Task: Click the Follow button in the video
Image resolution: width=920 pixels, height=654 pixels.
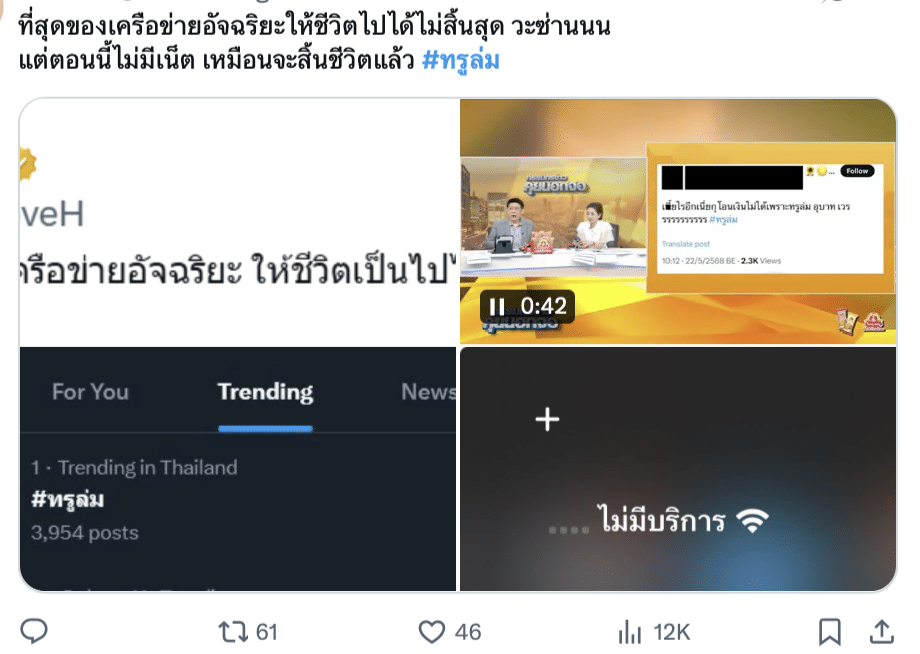Action: (857, 171)
